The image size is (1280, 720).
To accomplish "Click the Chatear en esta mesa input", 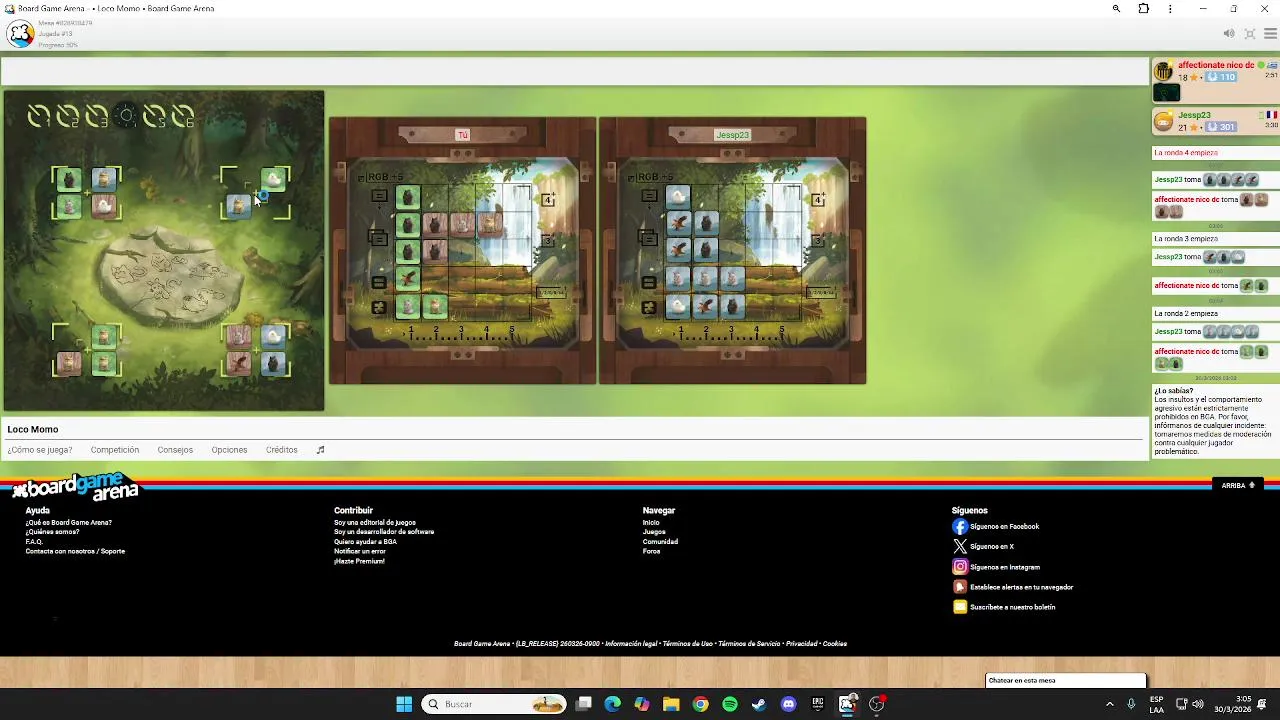I will pyautogui.click(x=1065, y=680).
